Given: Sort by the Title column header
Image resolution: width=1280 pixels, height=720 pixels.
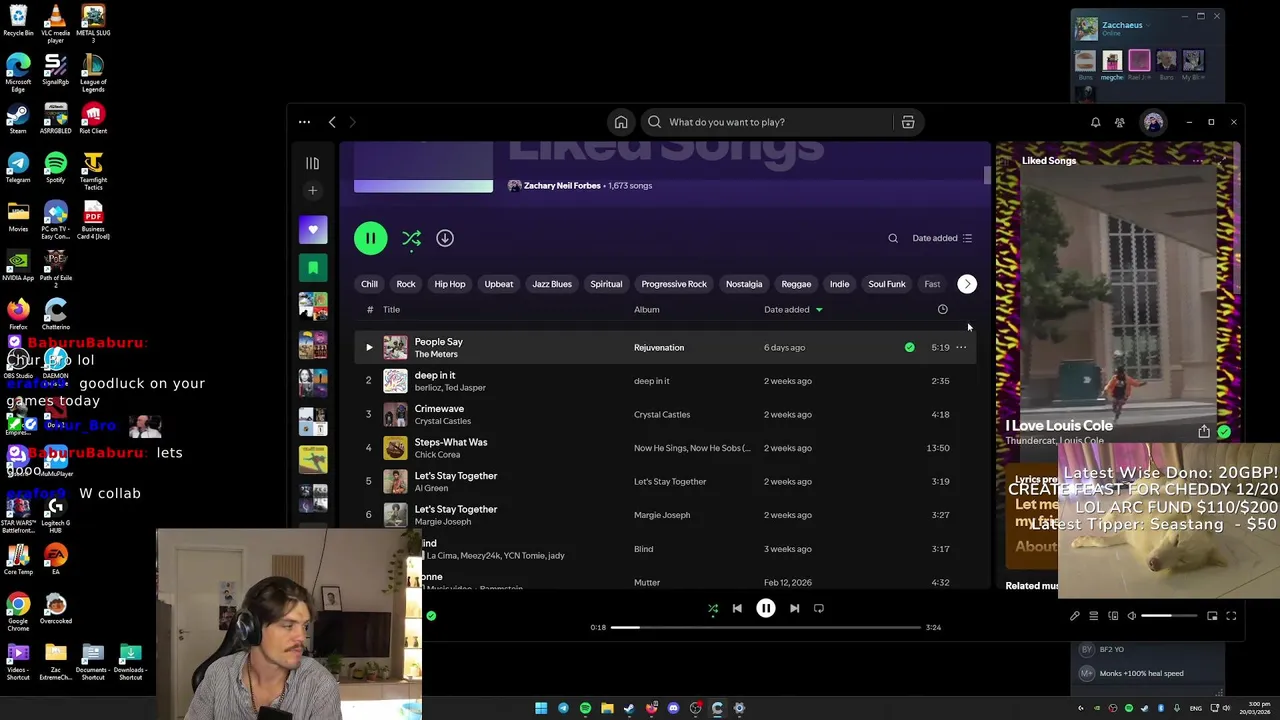Looking at the screenshot, I should [x=391, y=310].
